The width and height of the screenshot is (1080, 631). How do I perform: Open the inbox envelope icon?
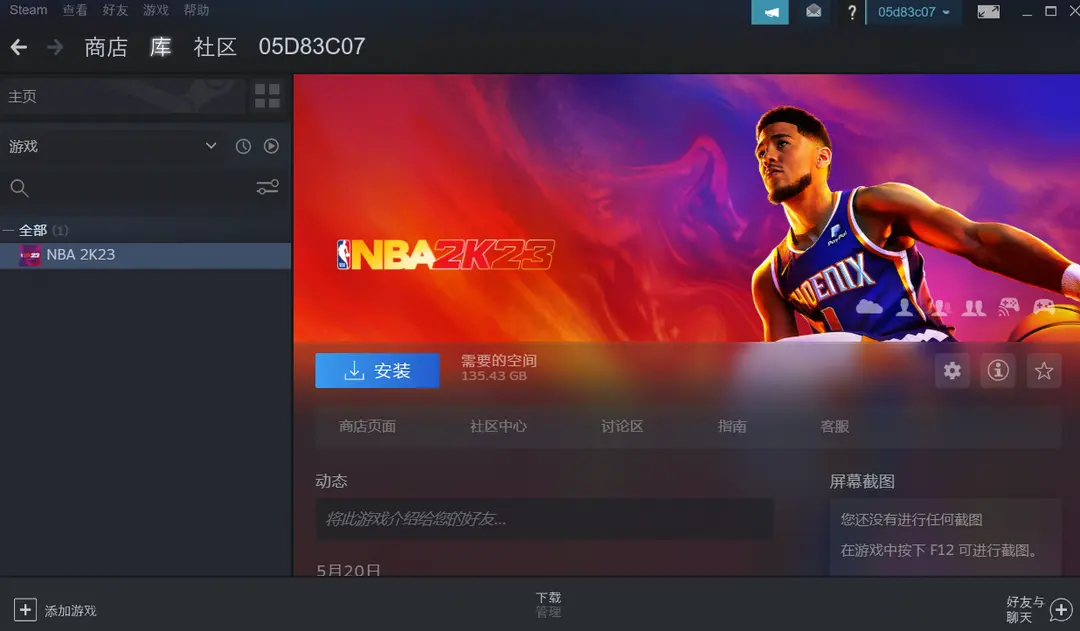(x=813, y=12)
